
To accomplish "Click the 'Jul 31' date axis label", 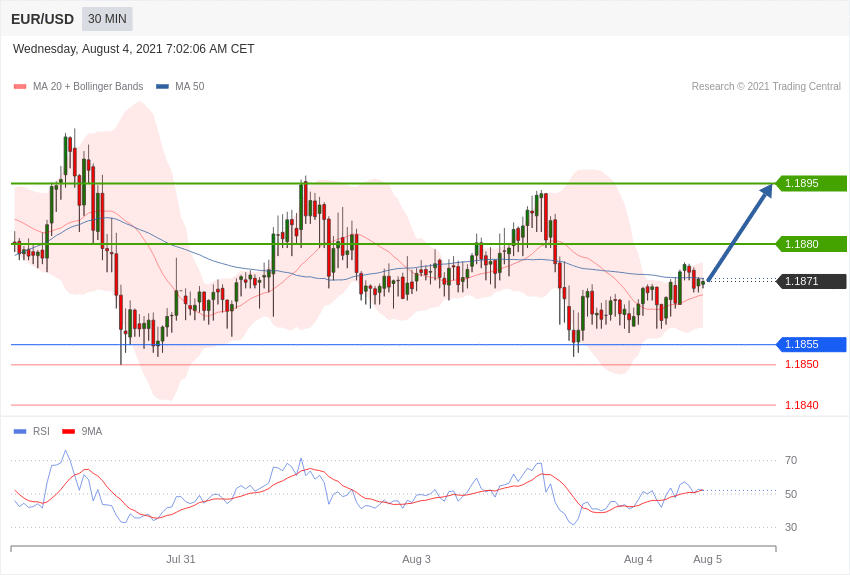I will pyautogui.click(x=181, y=559).
